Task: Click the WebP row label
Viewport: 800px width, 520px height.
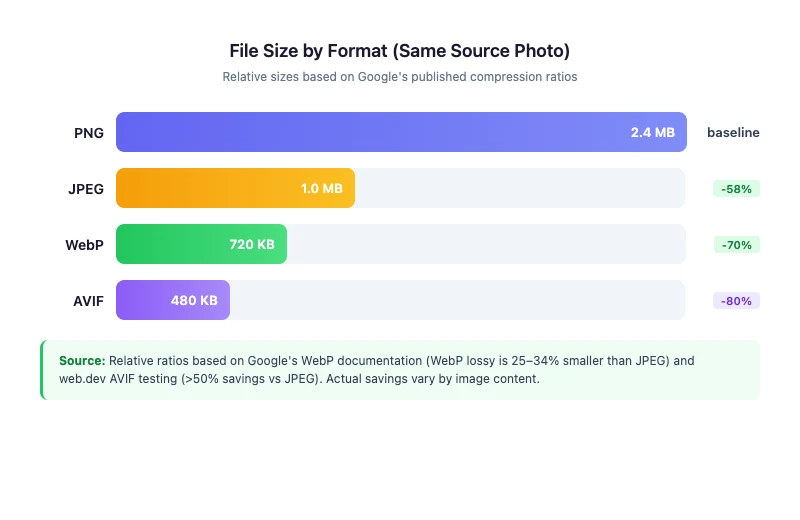Action: [x=84, y=244]
